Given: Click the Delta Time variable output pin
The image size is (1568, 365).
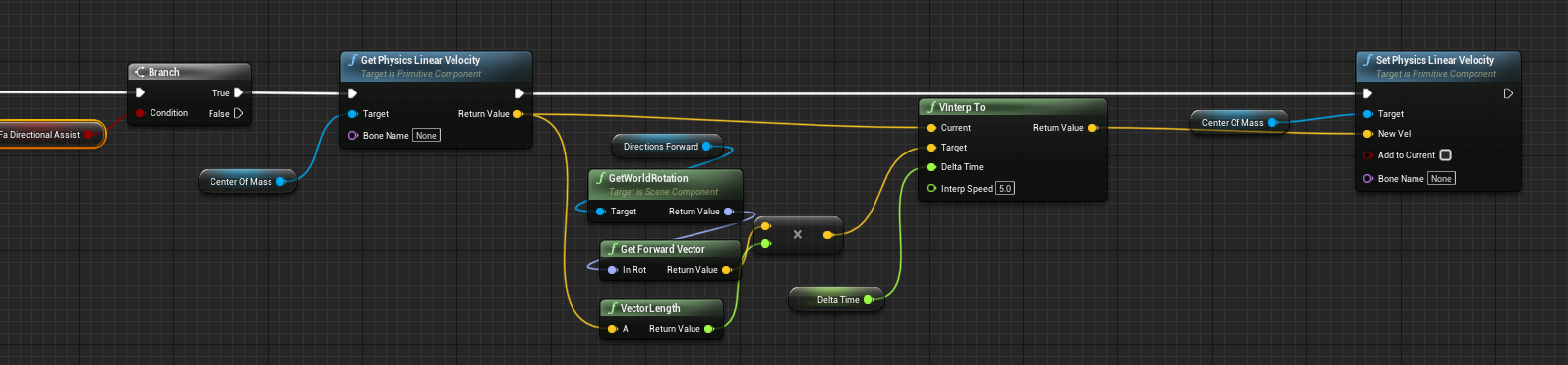Looking at the screenshot, I should point(869,300).
